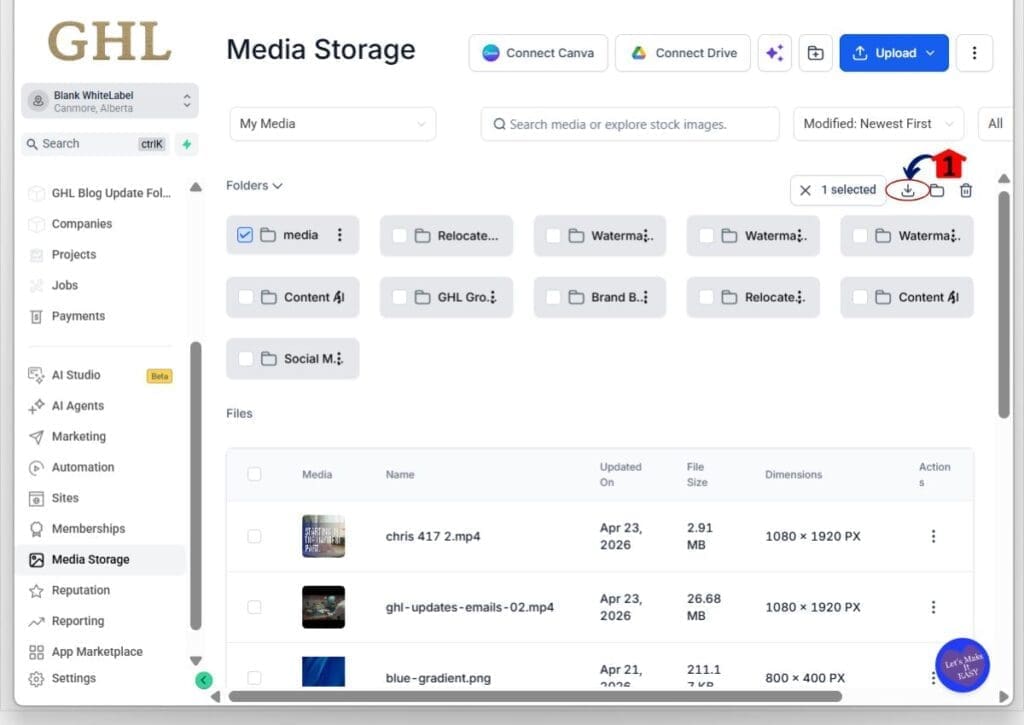
Task: Collapse the Folders section chevron
Action: click(x=278, y=186)
